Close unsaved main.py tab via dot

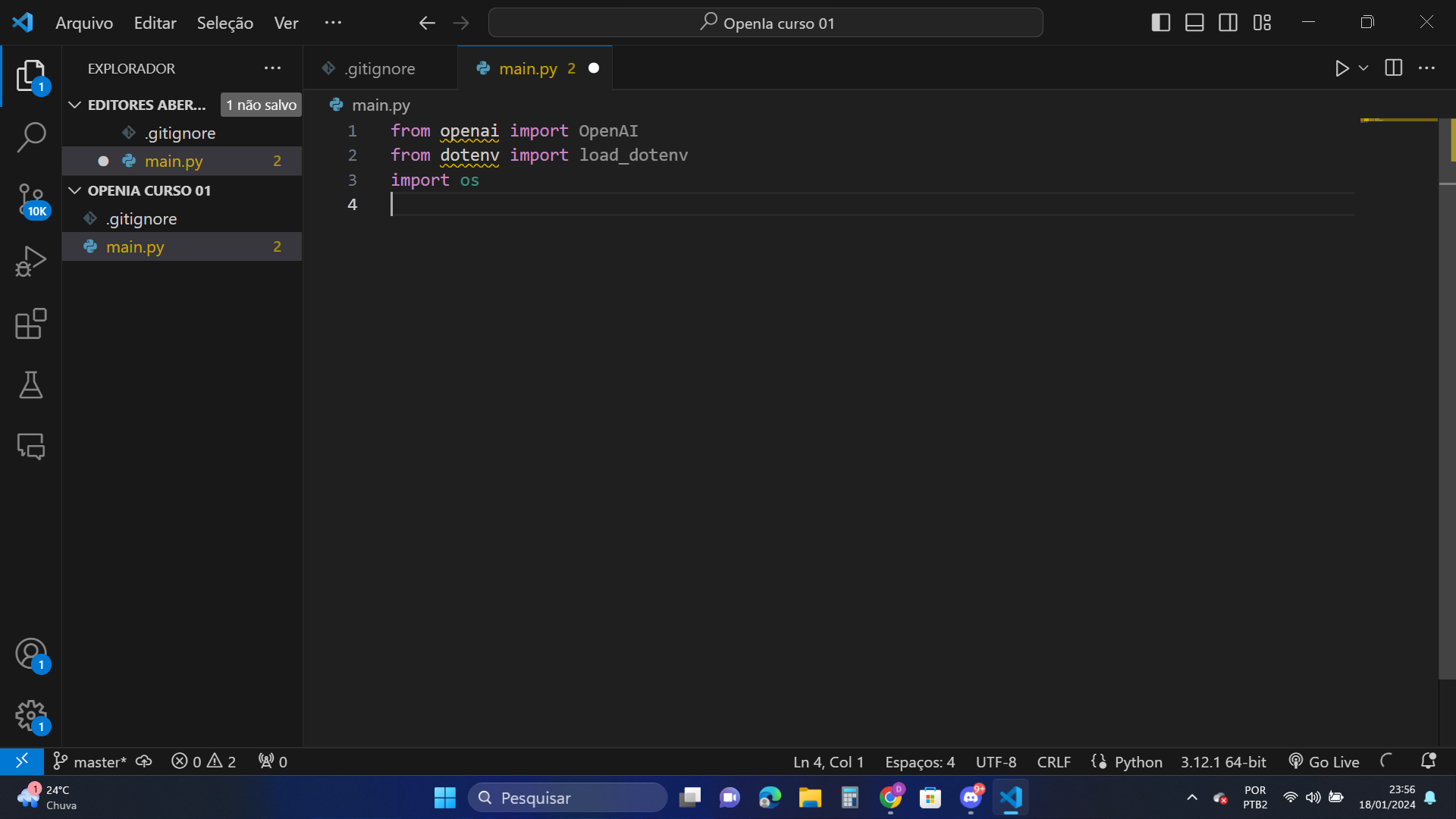[594, 68]
